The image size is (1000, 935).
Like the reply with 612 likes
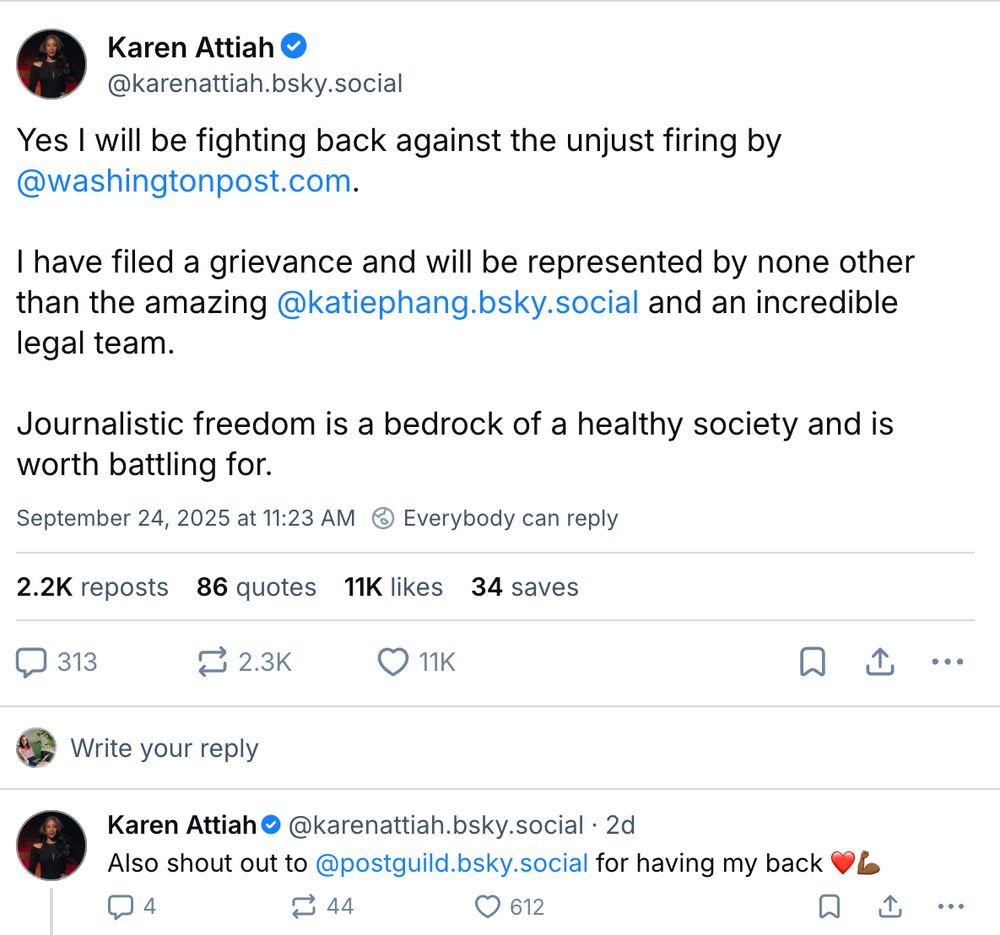(x=487, y=907)
